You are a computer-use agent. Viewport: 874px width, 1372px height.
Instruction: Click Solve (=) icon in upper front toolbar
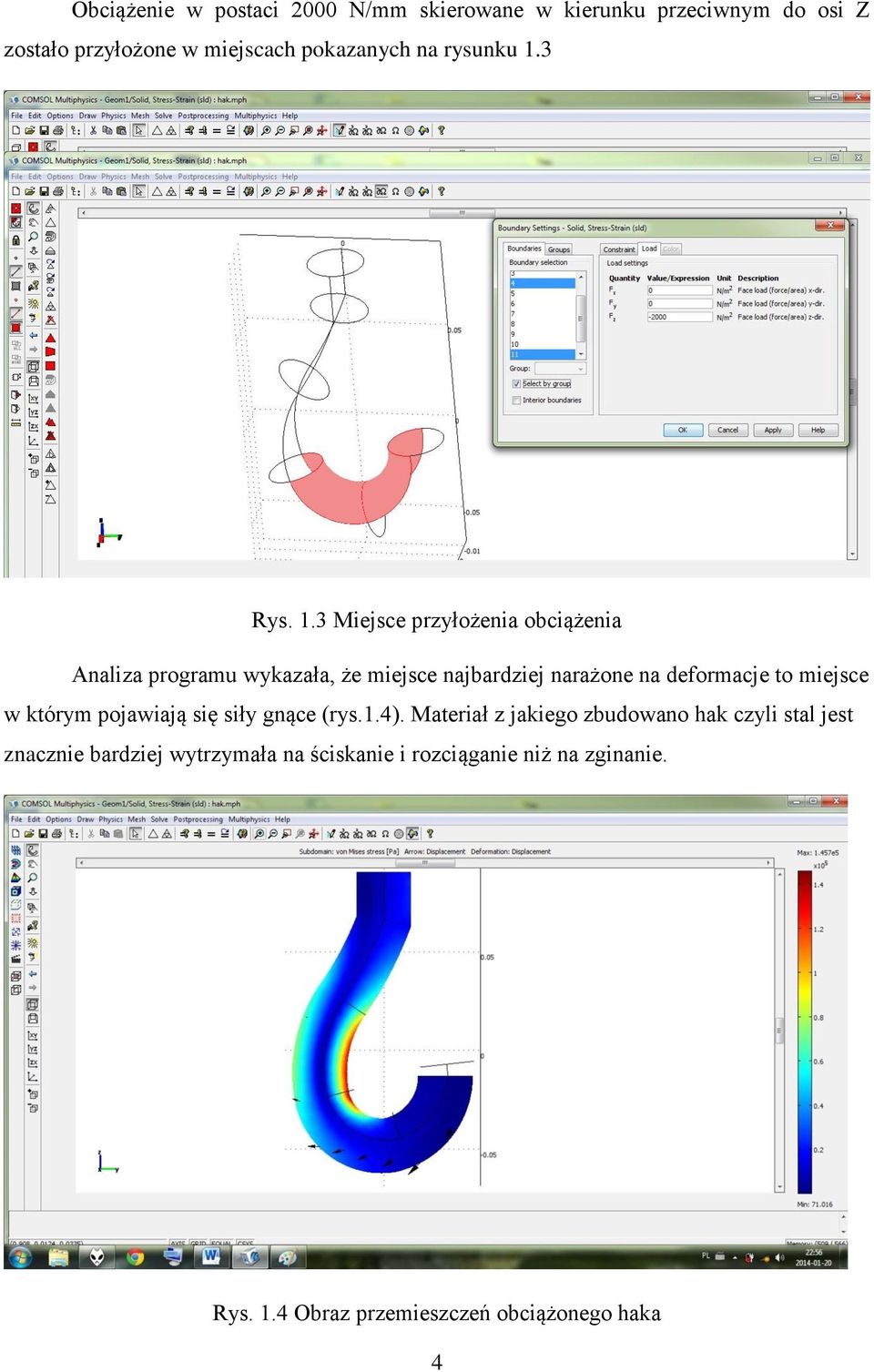(217, 191)
